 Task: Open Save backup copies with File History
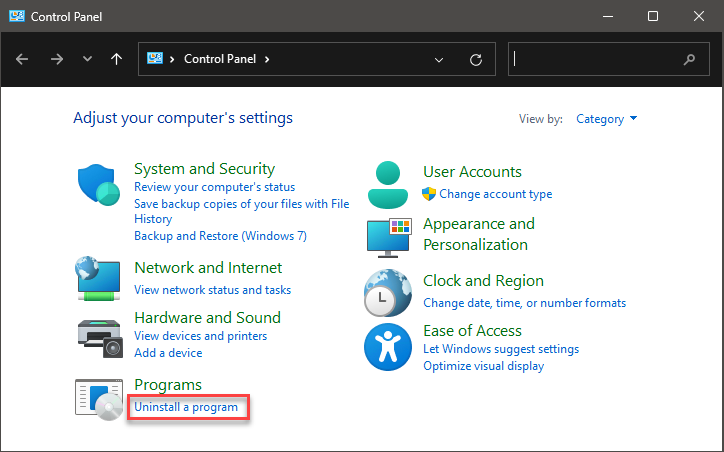(x=241, y=211)
